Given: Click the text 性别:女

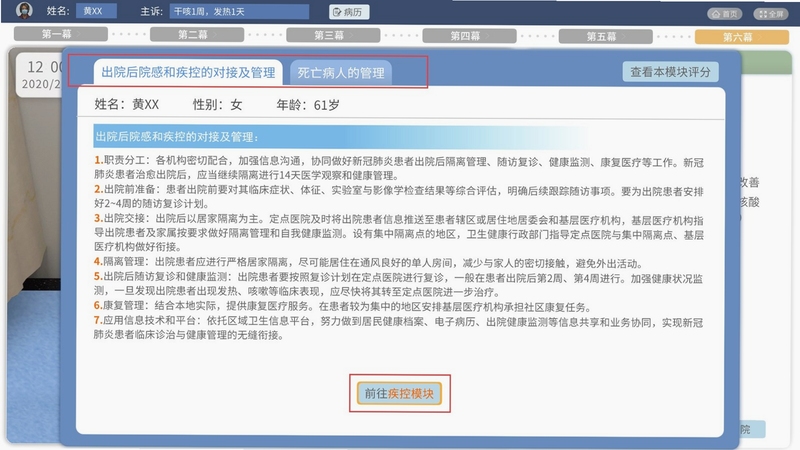Looking at the screenshot, I should coord(217,105).
